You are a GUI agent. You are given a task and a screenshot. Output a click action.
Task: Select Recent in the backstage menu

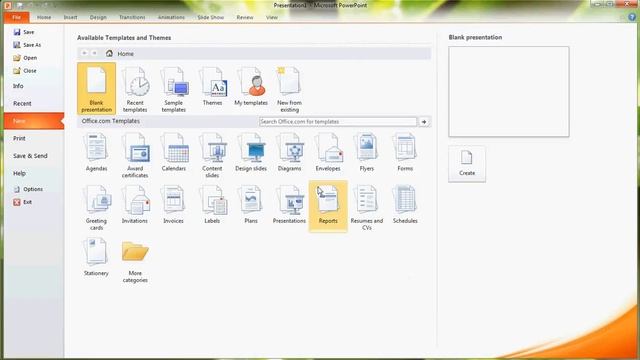(34, 104)
